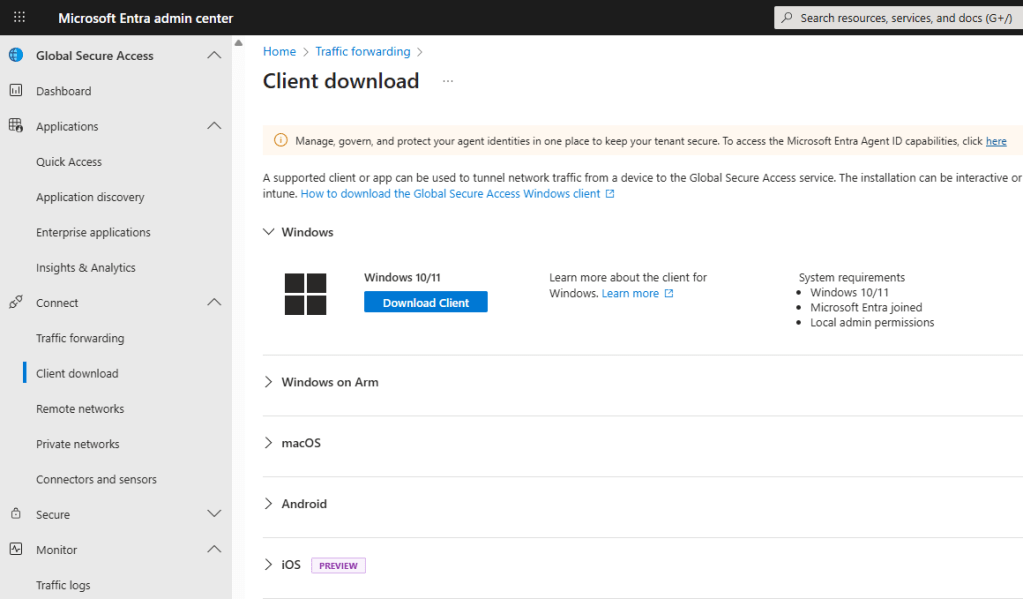Screen dimensions: 1023x599
Task: Click the Dashboard icon in sidebar
Action: (x=15, y=91)
